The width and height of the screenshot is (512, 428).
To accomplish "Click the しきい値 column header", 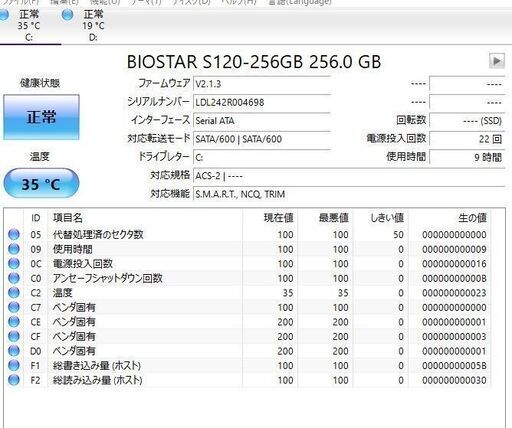I will 381,218.
